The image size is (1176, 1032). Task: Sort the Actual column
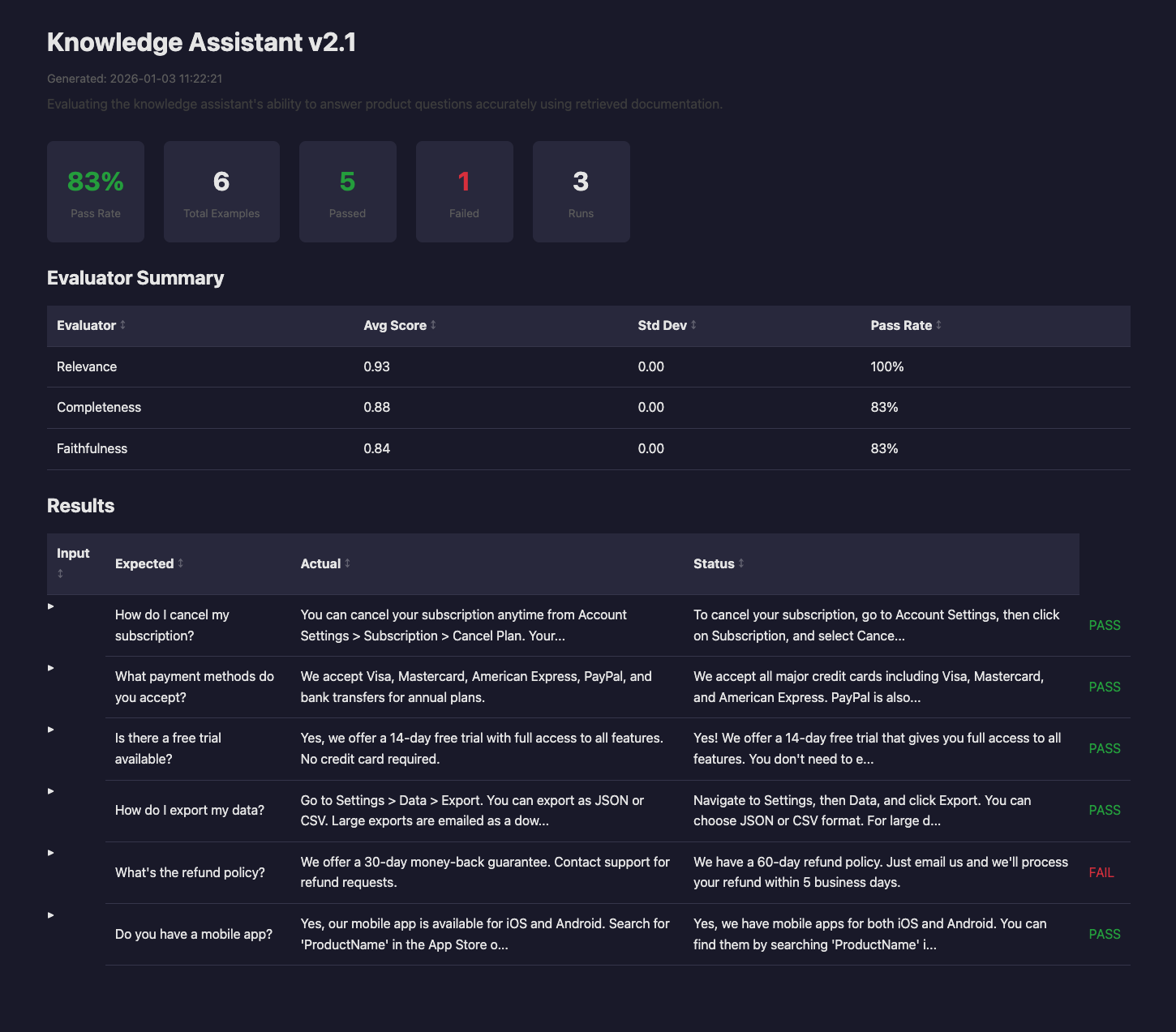(x=324, y=563)
